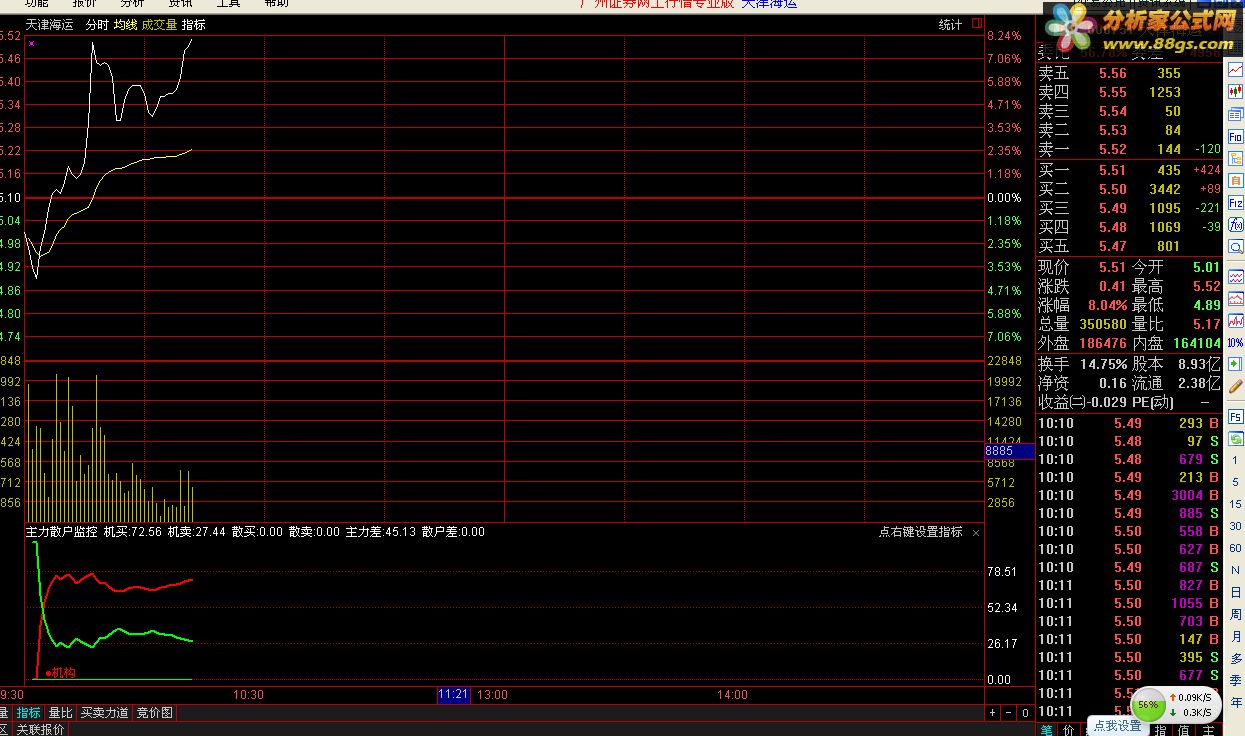Switch to daily period 日
The height and width of the screenshot is (736, 1245).
(1236, 592)
